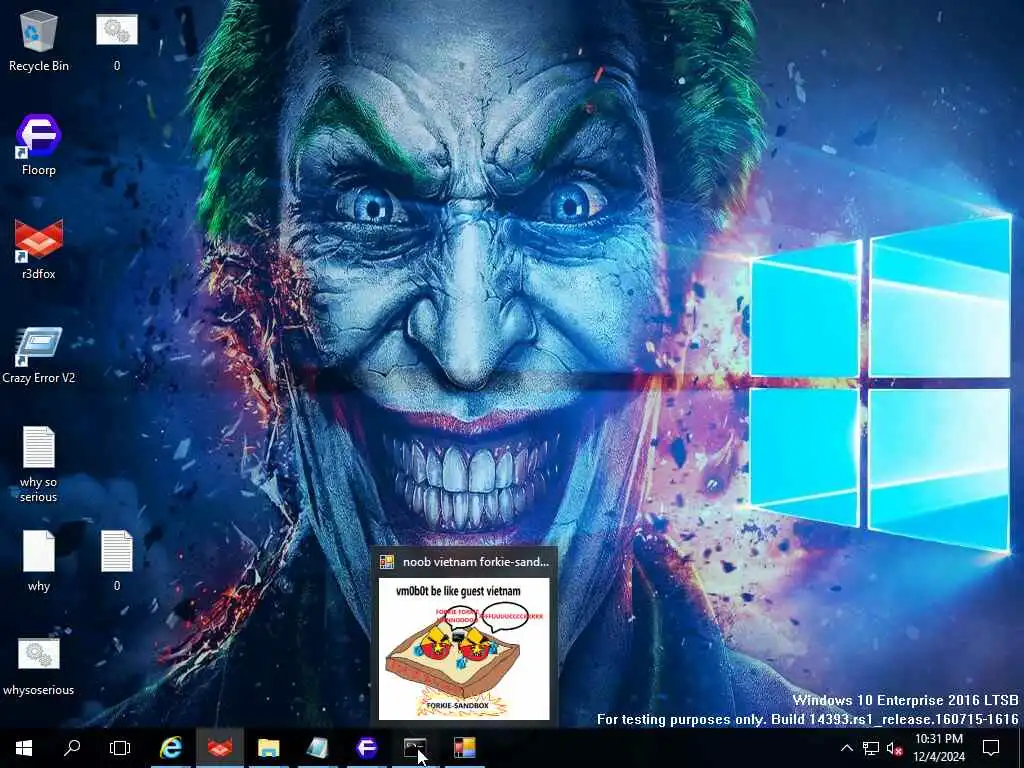Open the Action Center notifications icon
Screen dimensions: 1024x768
point(991,748)
